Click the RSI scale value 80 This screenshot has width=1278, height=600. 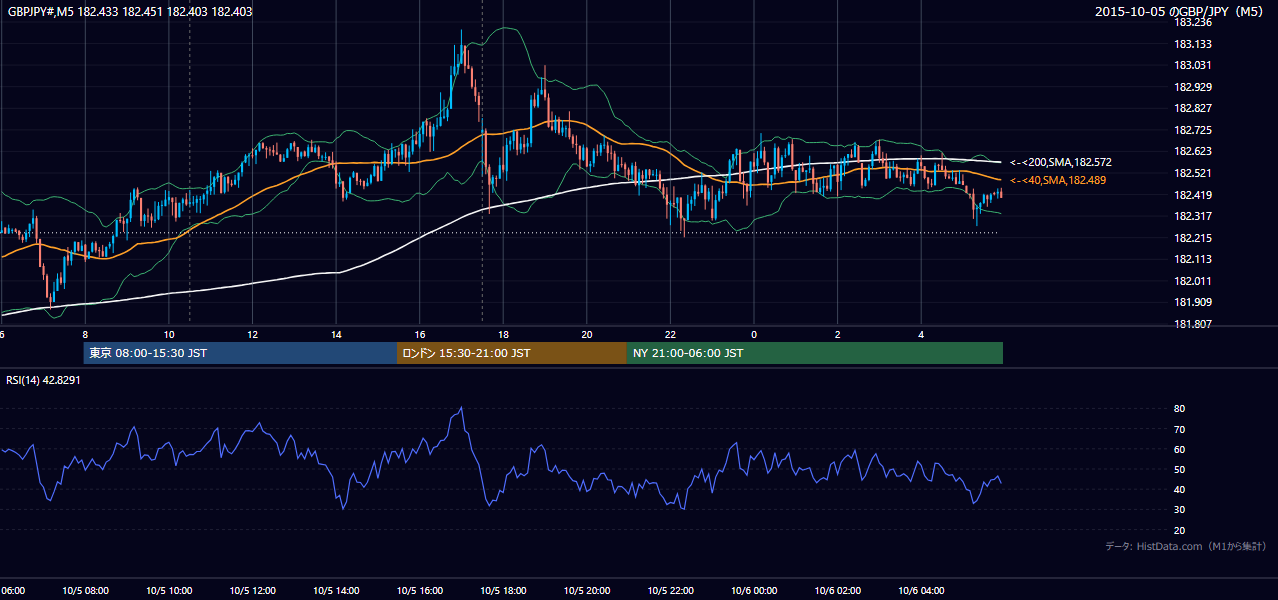pos(1180,409)
